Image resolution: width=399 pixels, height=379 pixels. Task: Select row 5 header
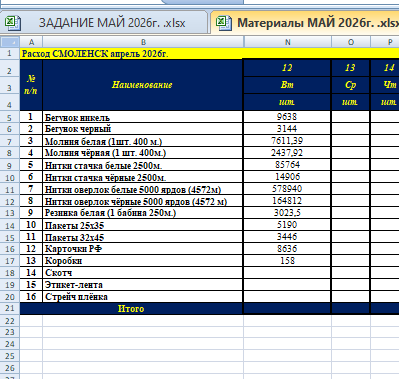point(10,117)
